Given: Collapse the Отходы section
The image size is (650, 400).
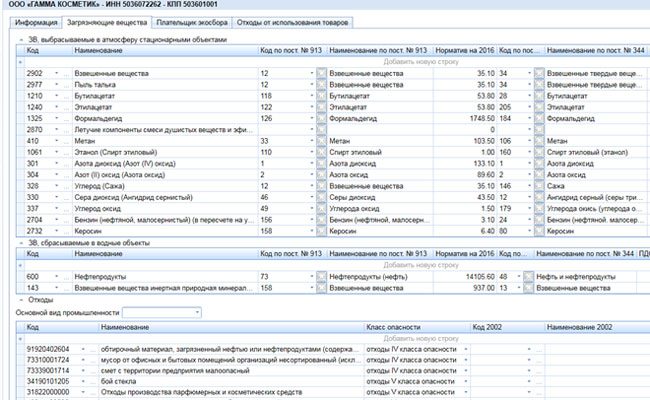Looking at the screenshot, I should (x=21, y=300).
